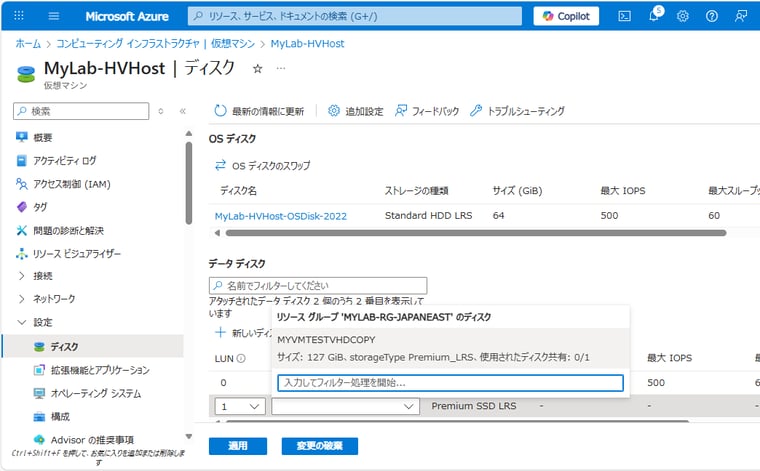This screenshot has width=760, height=471.
Task: Open 拡張機能とアプリケーション item
Action: 100,370
